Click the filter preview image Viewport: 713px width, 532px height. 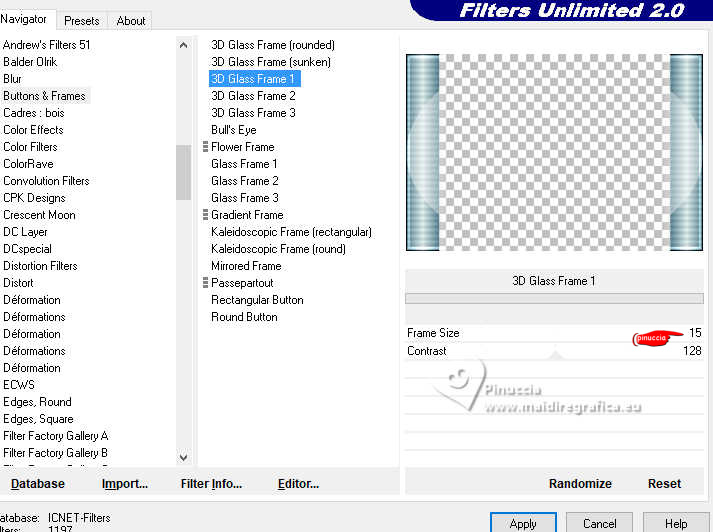(x=554, y=152)
